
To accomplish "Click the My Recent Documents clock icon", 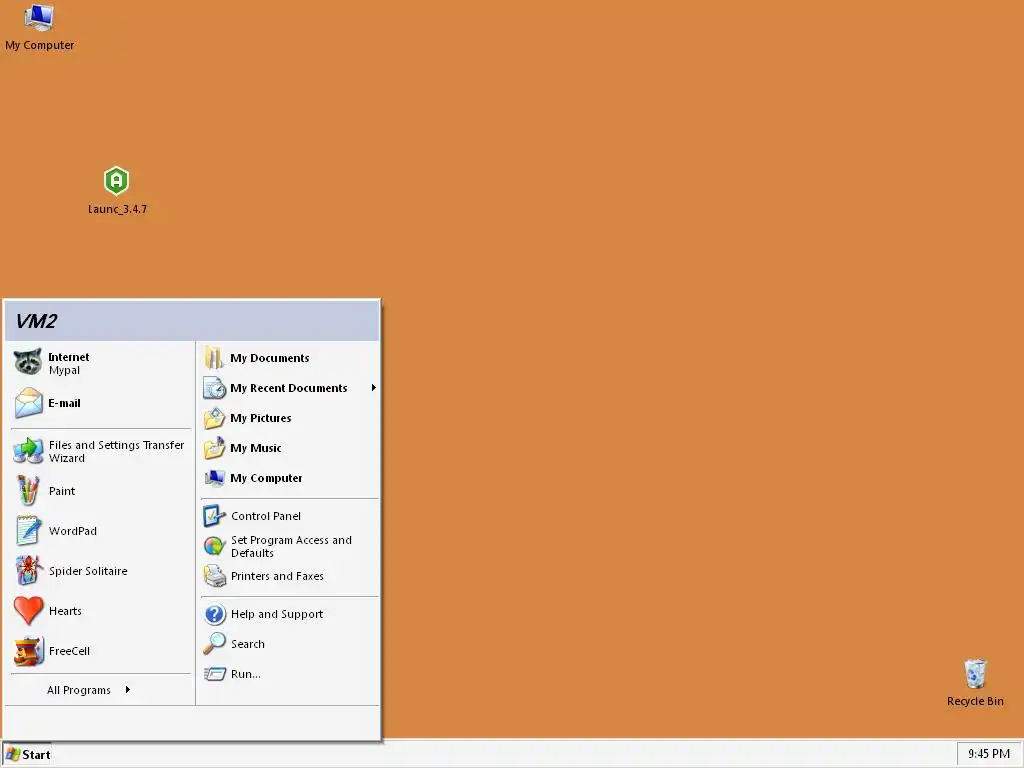I will [x=214, y=388].
